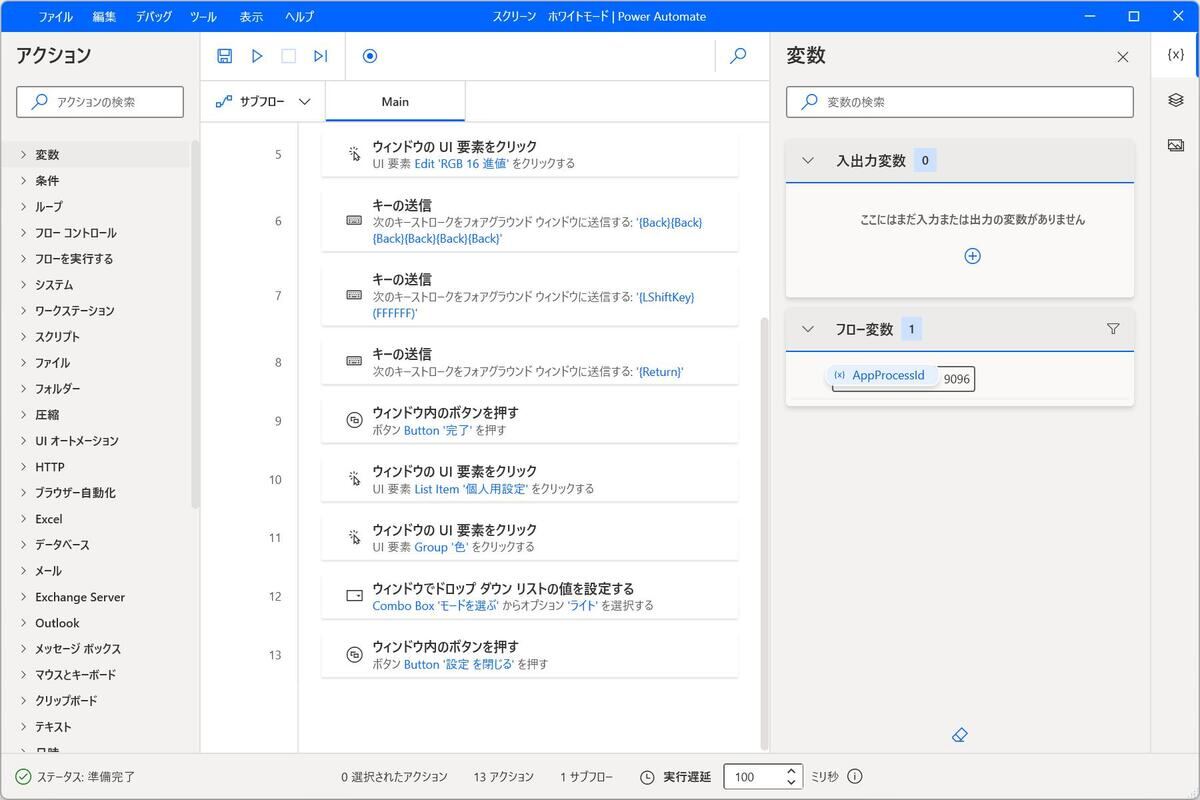1200x800 pixels.
Task: Expand the 変数 action group
Action: pyautogui.click(x=23, y=155)
